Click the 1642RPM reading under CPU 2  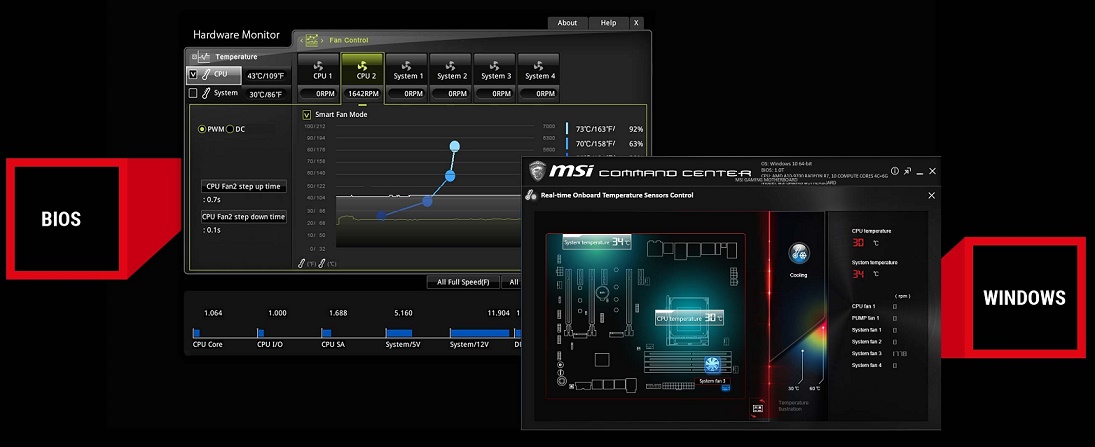coord(362,94)
